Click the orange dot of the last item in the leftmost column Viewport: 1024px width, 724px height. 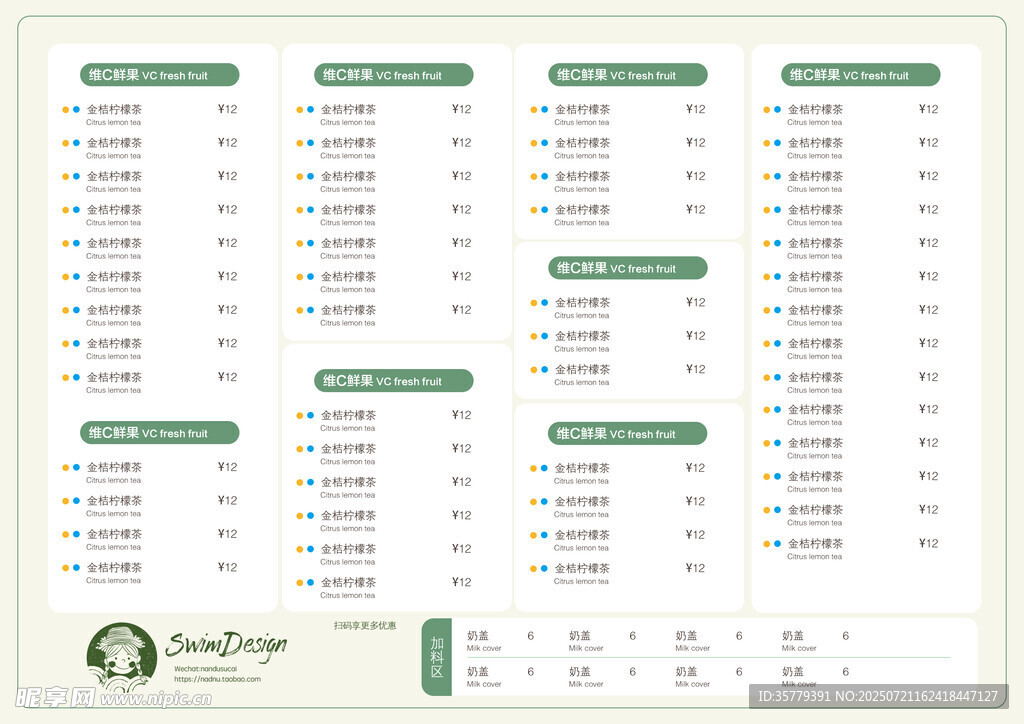66,568
